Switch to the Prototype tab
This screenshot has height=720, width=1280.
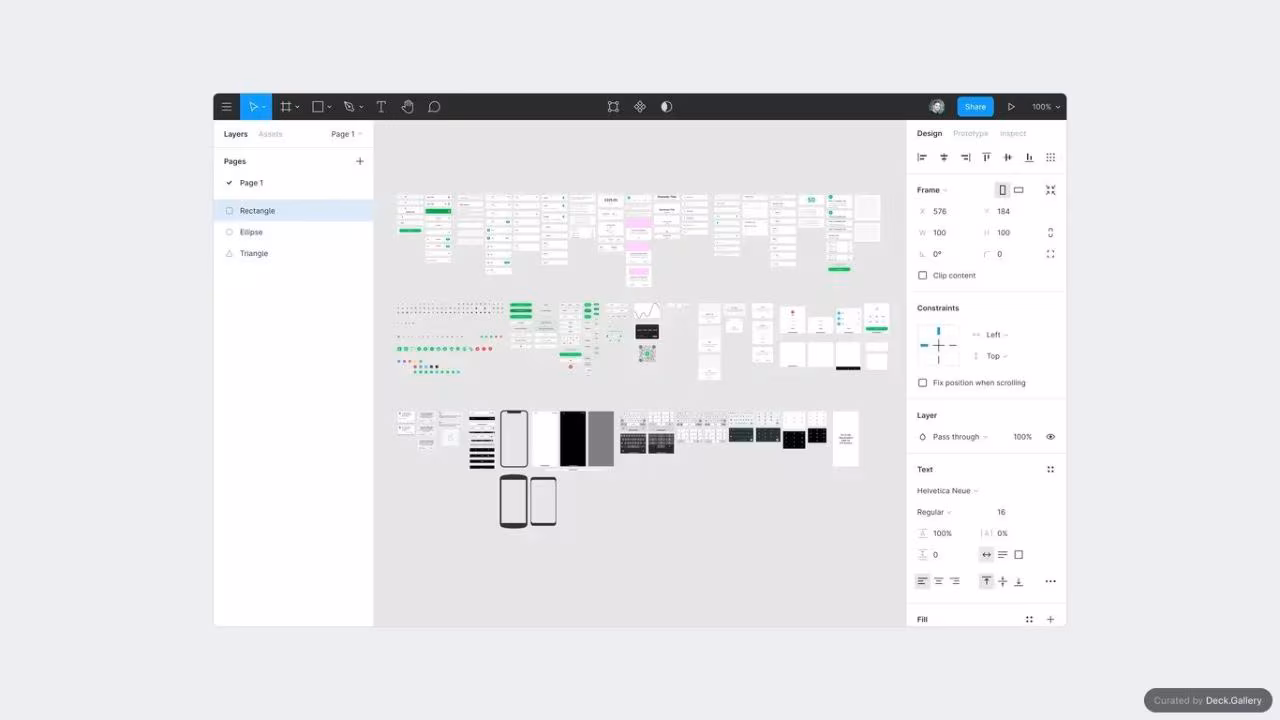pos(970,133)
